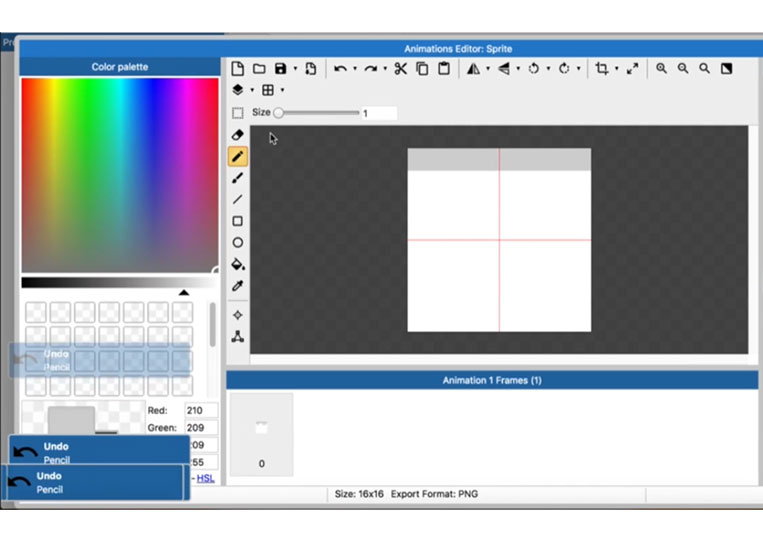Image resolution: width=763 pixels, height=541 pixels.
Task: Open the Redo history dropdown arrow
Action: (x=385, y=69)
